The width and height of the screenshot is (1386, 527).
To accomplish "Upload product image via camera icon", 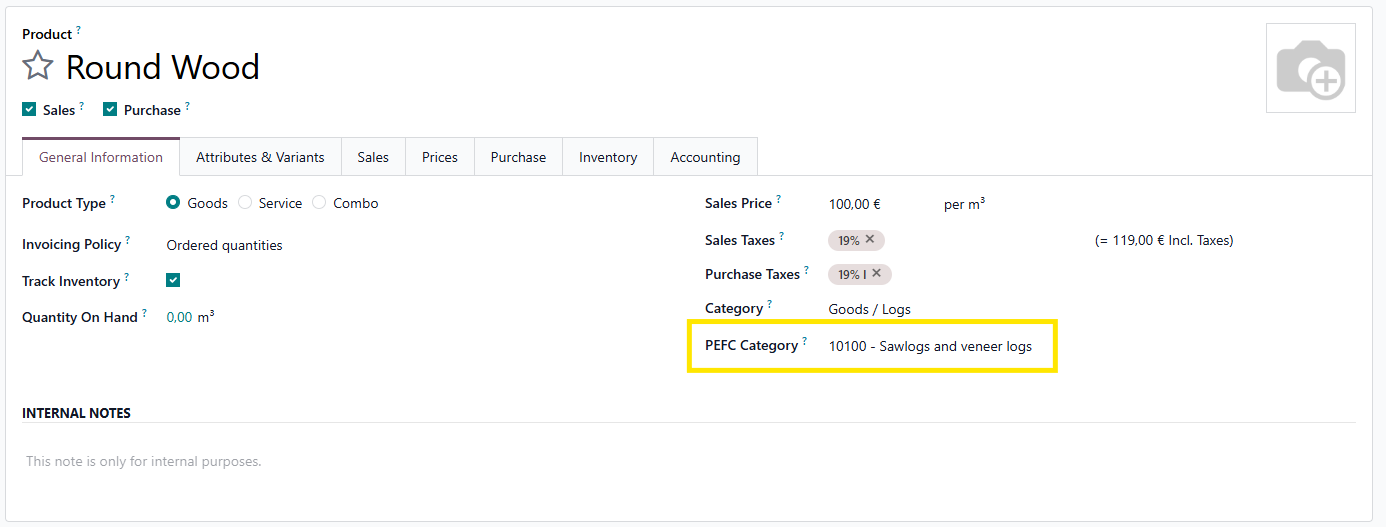I will pos(1311,68).
